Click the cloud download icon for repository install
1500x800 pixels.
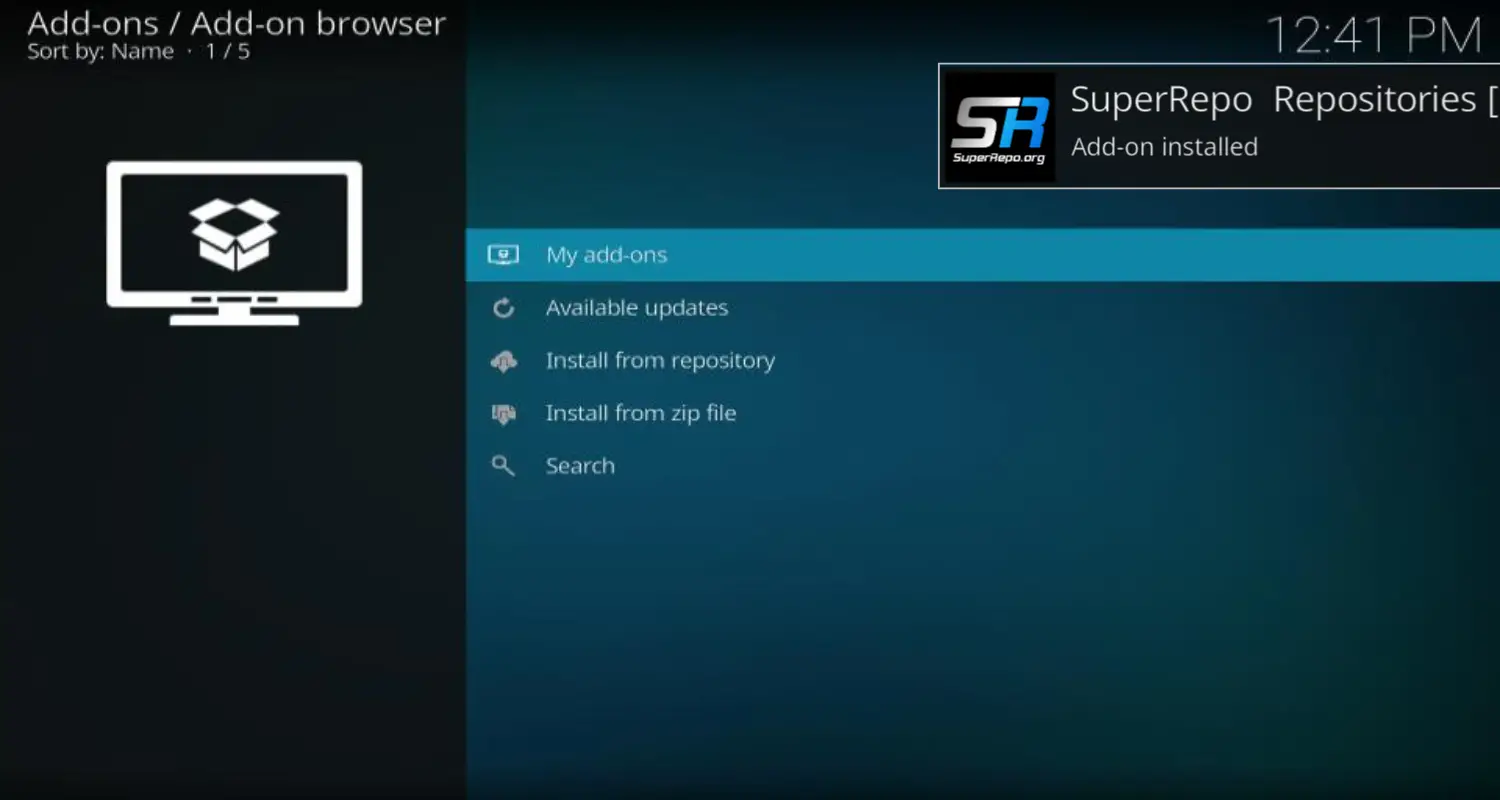tap(503, 361)
